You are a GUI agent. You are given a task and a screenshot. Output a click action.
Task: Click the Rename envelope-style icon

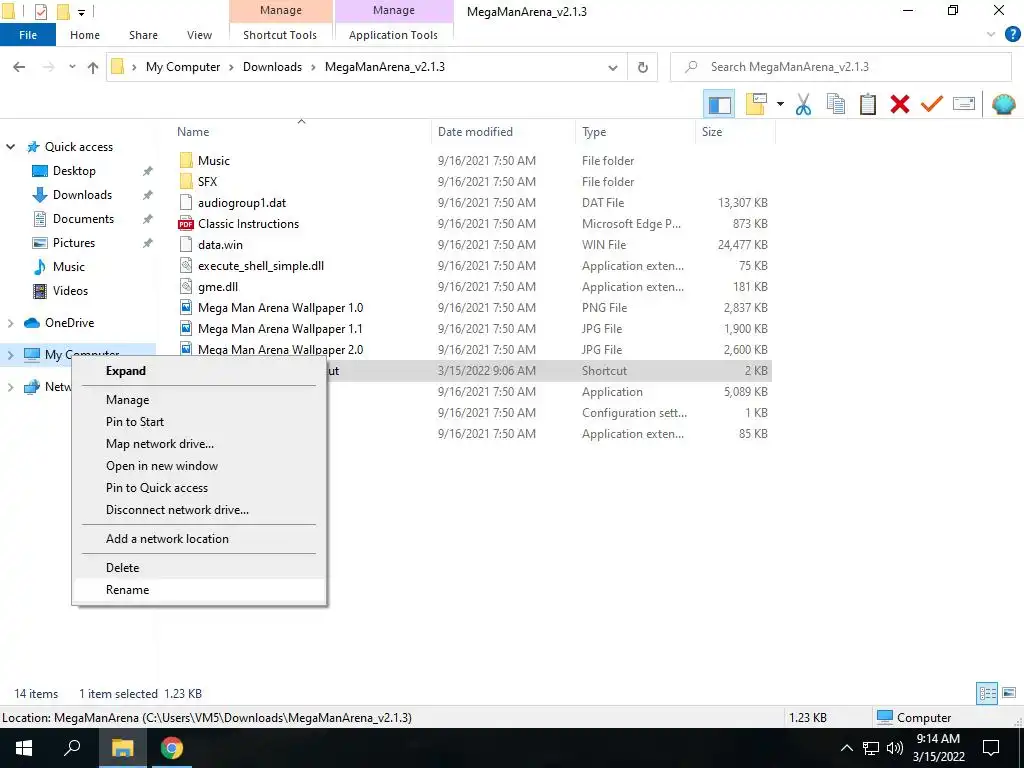point(964,104)
